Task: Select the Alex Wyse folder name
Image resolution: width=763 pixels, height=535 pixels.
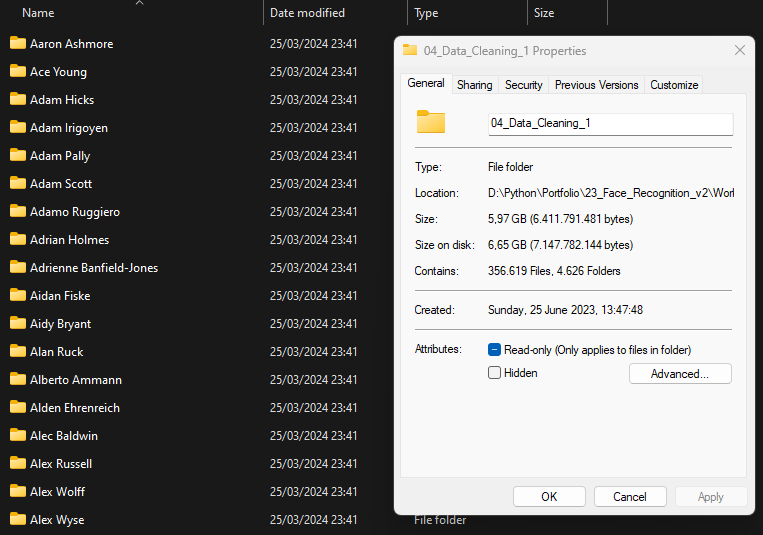Action: point(57,520)
